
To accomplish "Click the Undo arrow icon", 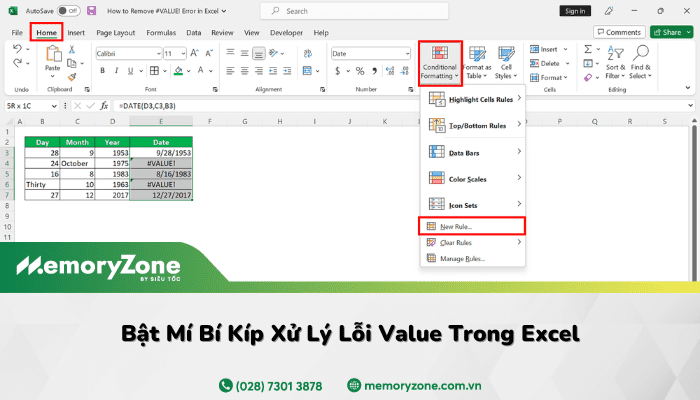I will 17,49.
